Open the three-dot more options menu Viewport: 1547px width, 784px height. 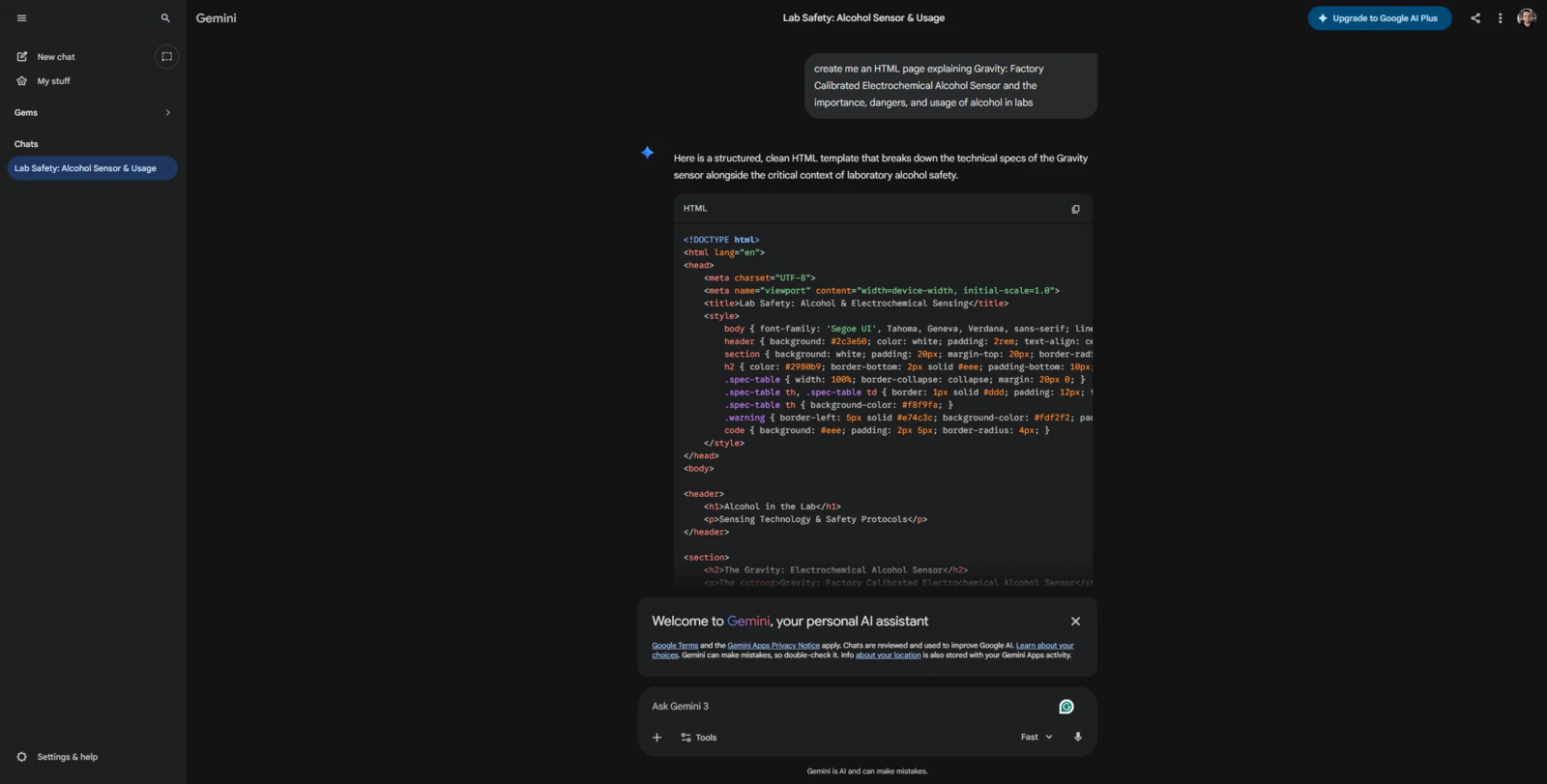(x=1501, y=18)
